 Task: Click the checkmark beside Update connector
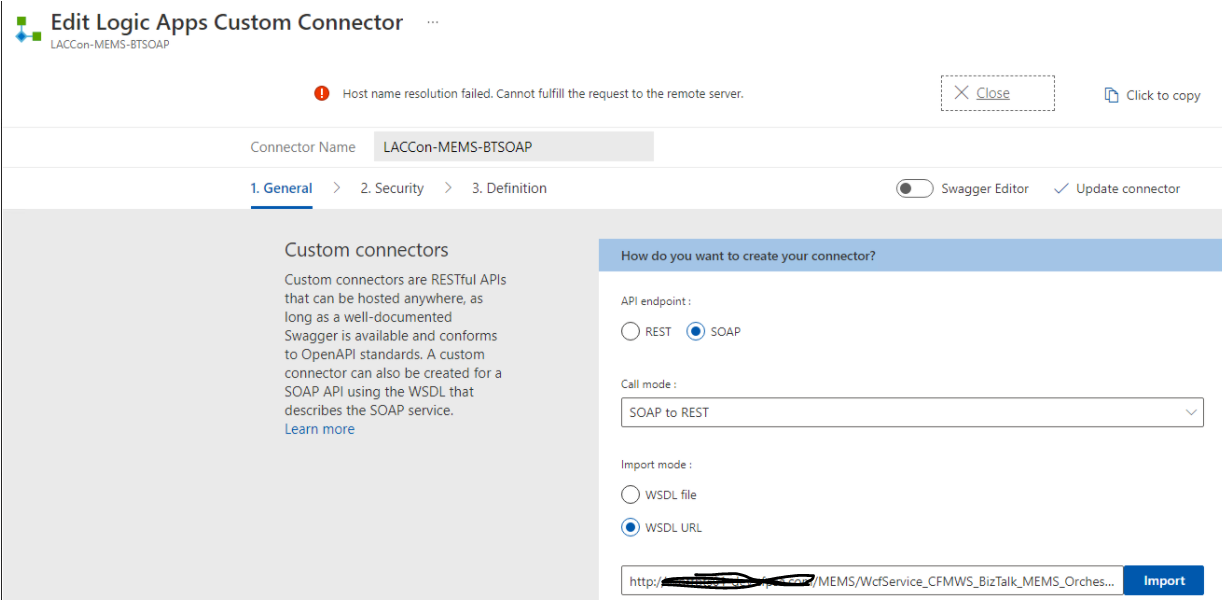[1061, 188]
